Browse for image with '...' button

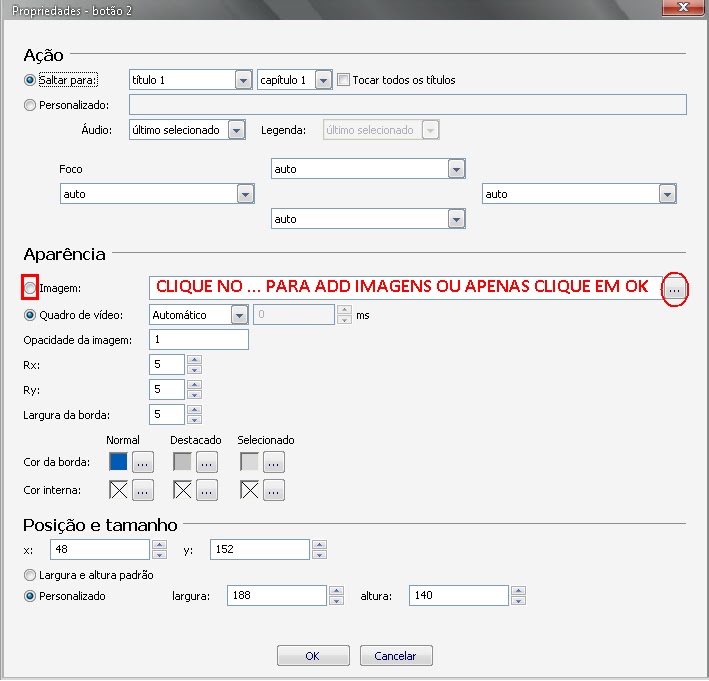[x=674, y=289]
